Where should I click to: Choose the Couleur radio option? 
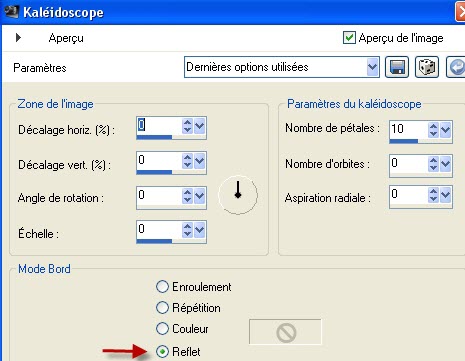point(162,329)
